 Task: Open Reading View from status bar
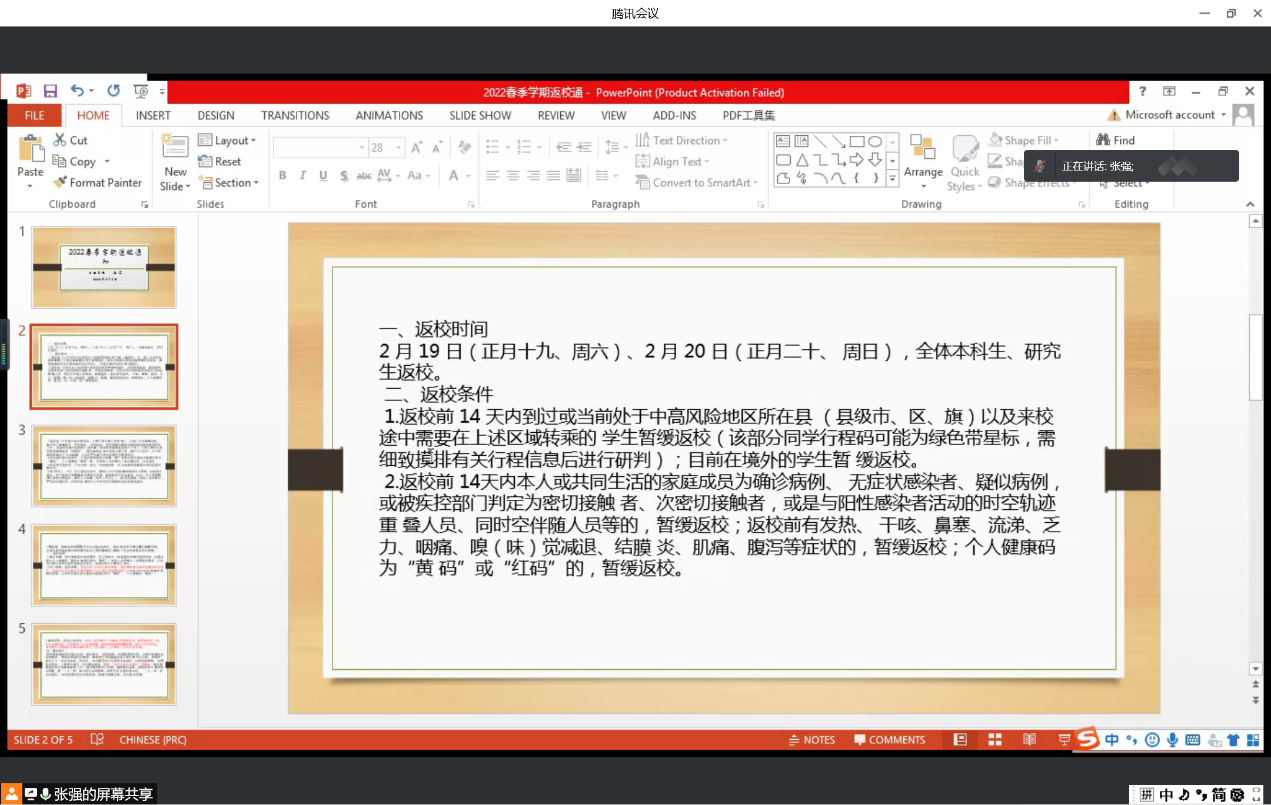pyautogui.click(x=1029, y=740)
